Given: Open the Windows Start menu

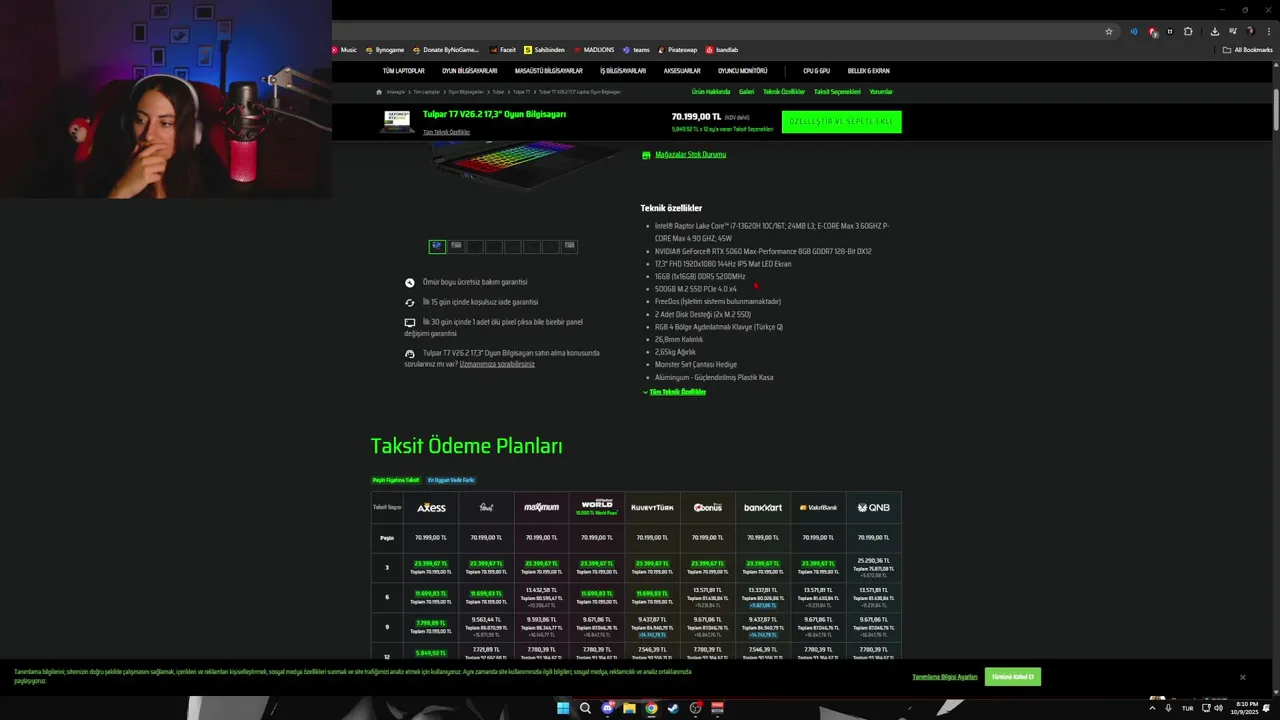Looking at the screenshot, I should click(x=563, y=708).
